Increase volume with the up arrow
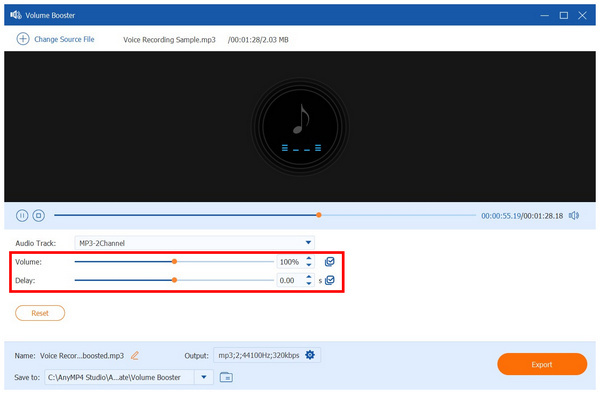 pyautogui.click(x=309, y=259)
